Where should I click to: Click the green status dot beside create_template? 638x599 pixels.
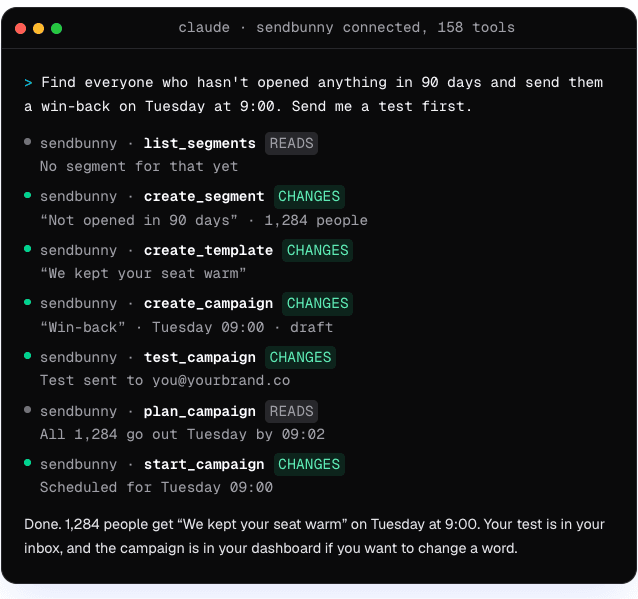(28, 249)
